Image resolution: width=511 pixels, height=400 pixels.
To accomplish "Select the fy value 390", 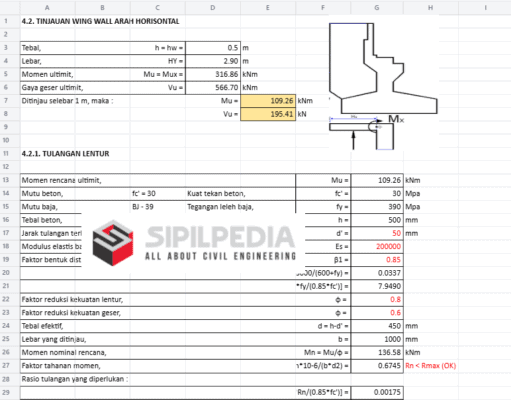I will 377,207.
